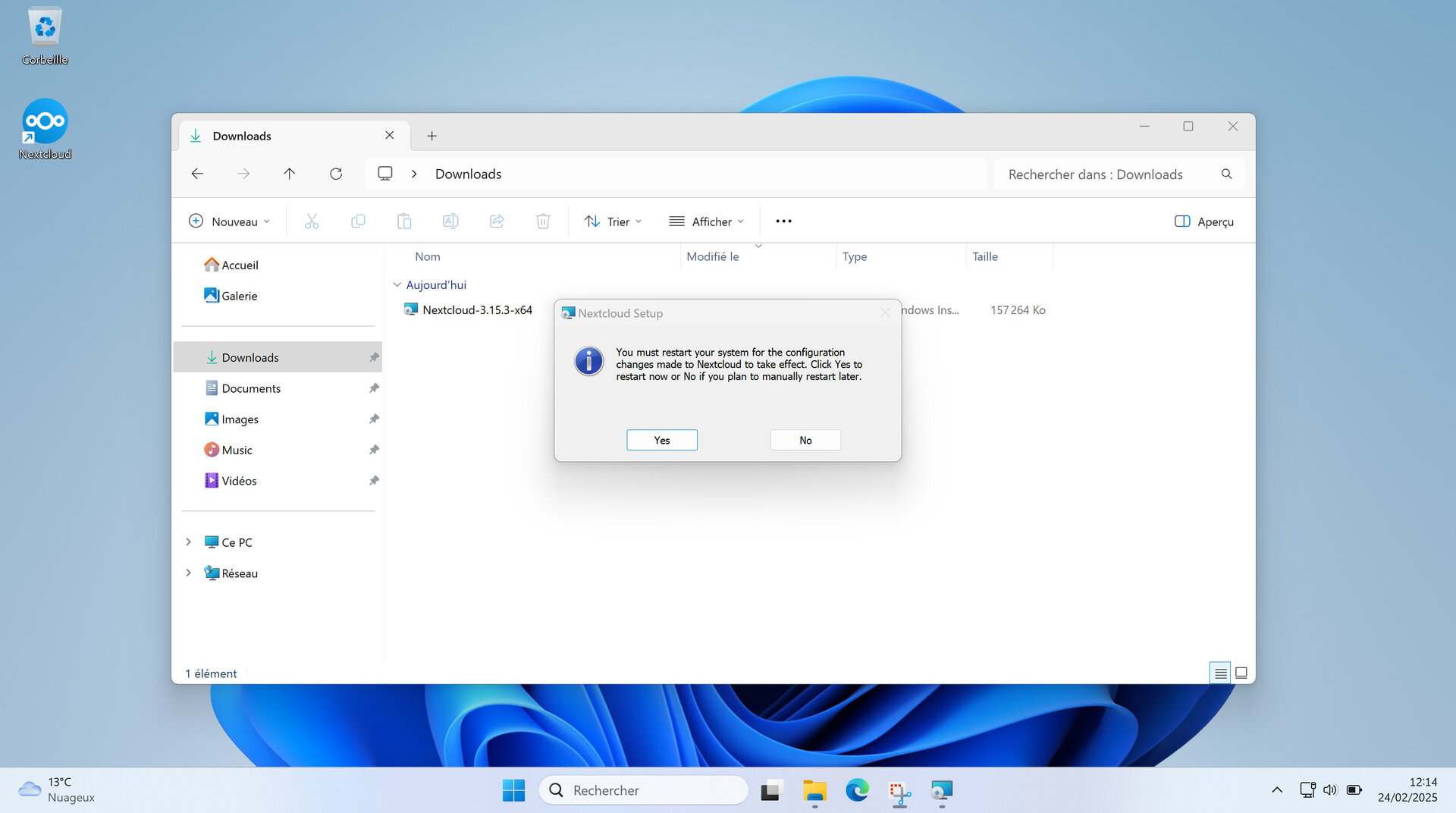The width and height of the screenshot is (1456, 813).
Task: Expand the Ce PC tree item
Action: coord(188,541)
